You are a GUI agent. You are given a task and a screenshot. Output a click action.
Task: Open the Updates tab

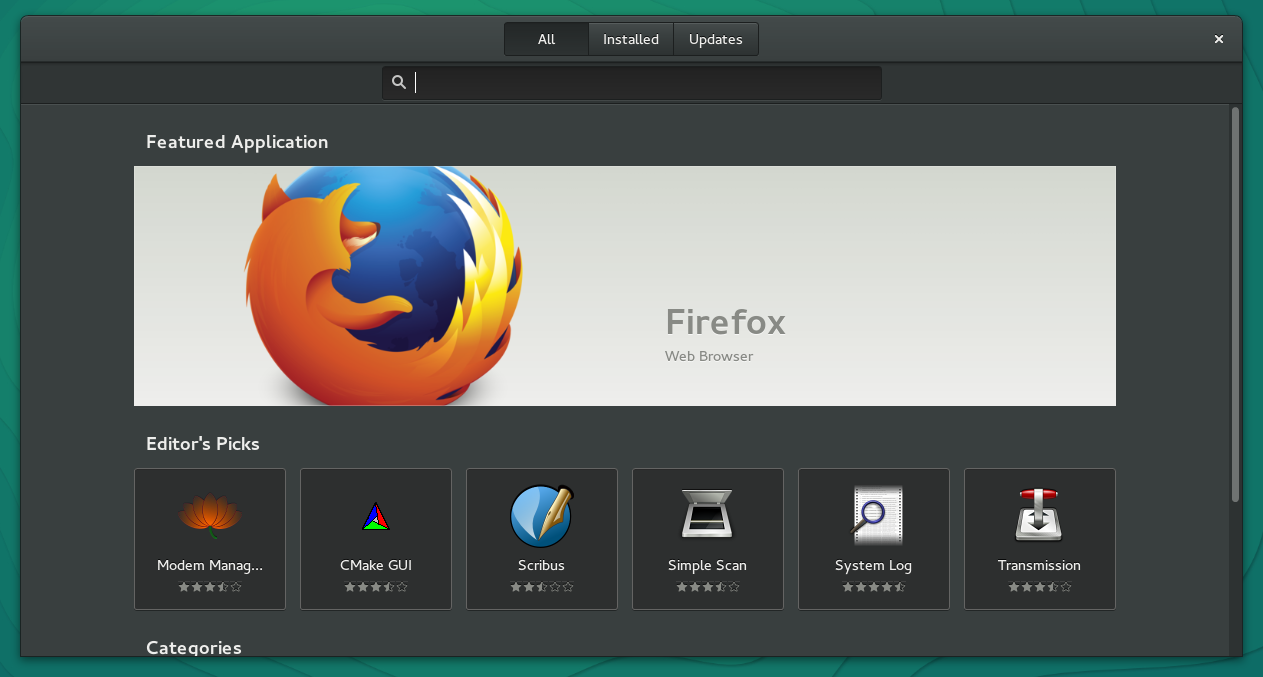click(x=715, y=38)
